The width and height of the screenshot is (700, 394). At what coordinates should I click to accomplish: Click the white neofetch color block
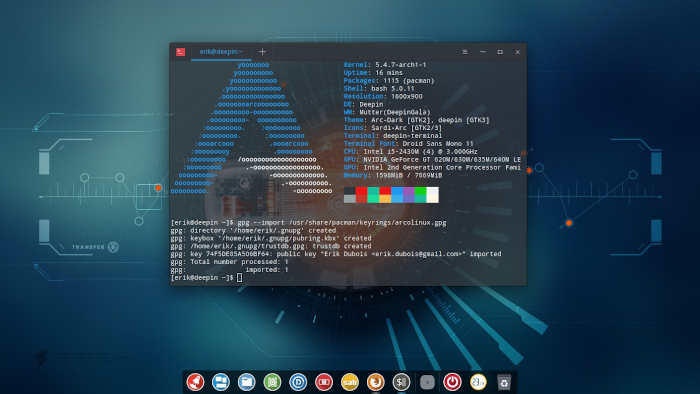coord(433,195)
